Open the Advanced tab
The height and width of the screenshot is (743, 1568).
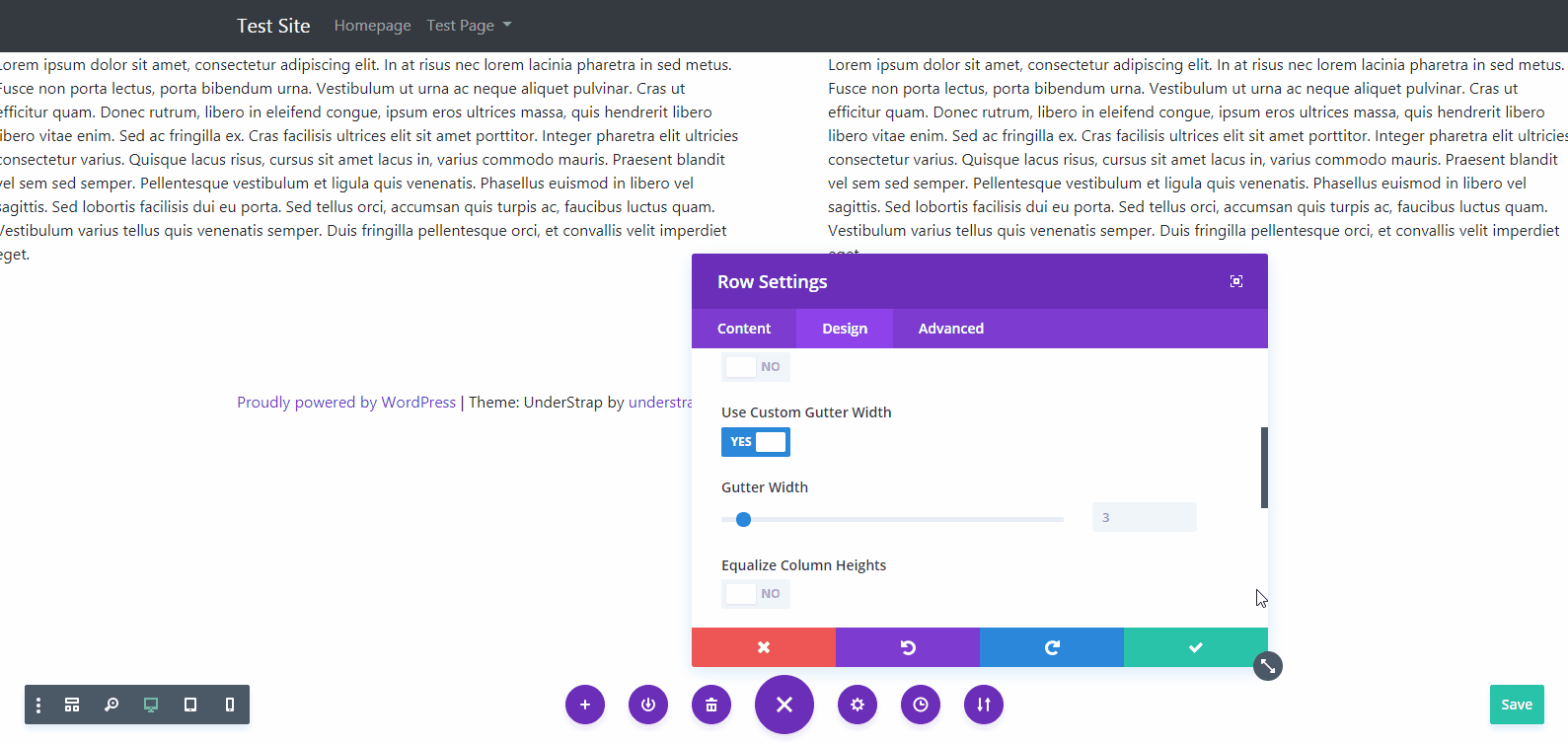pyautogui.click(x=950, y=329)
